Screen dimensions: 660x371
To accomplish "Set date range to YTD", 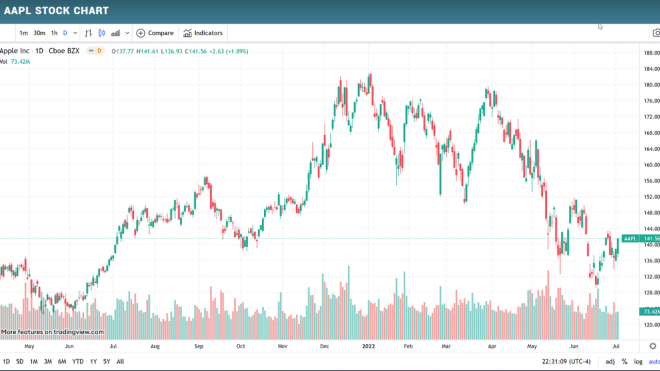I will [77, 361].
